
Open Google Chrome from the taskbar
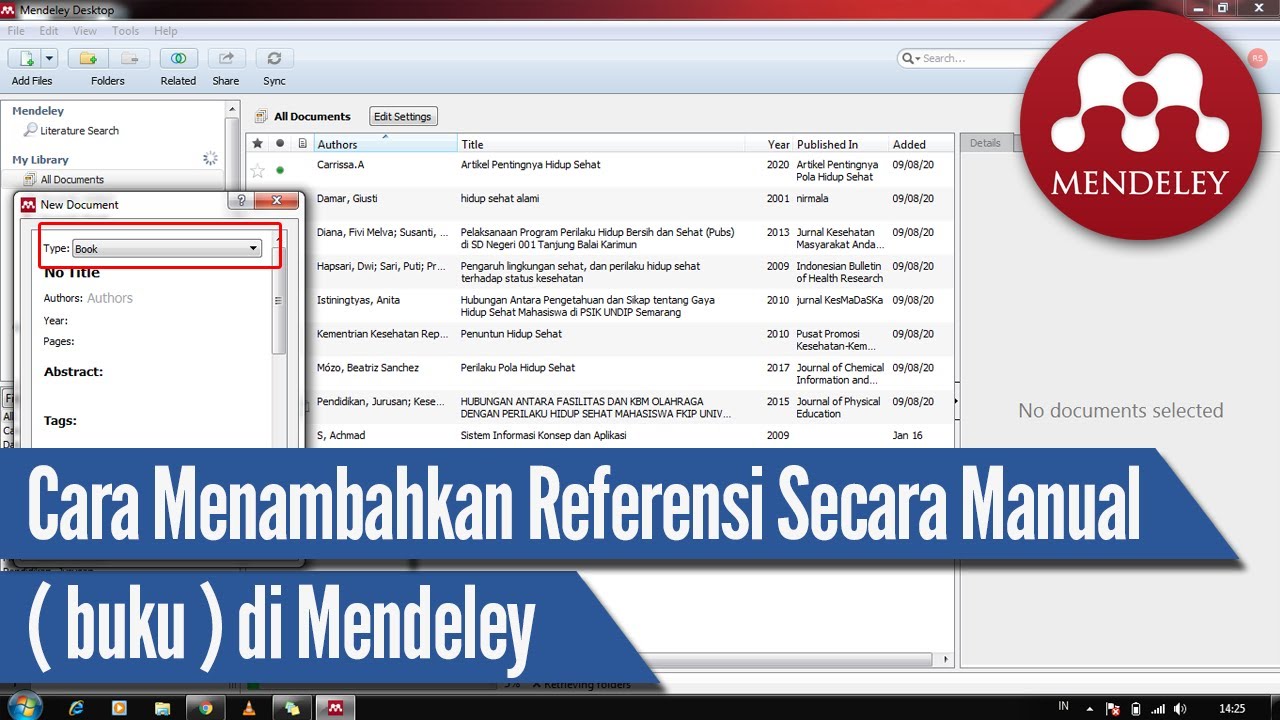click(205, 708)
